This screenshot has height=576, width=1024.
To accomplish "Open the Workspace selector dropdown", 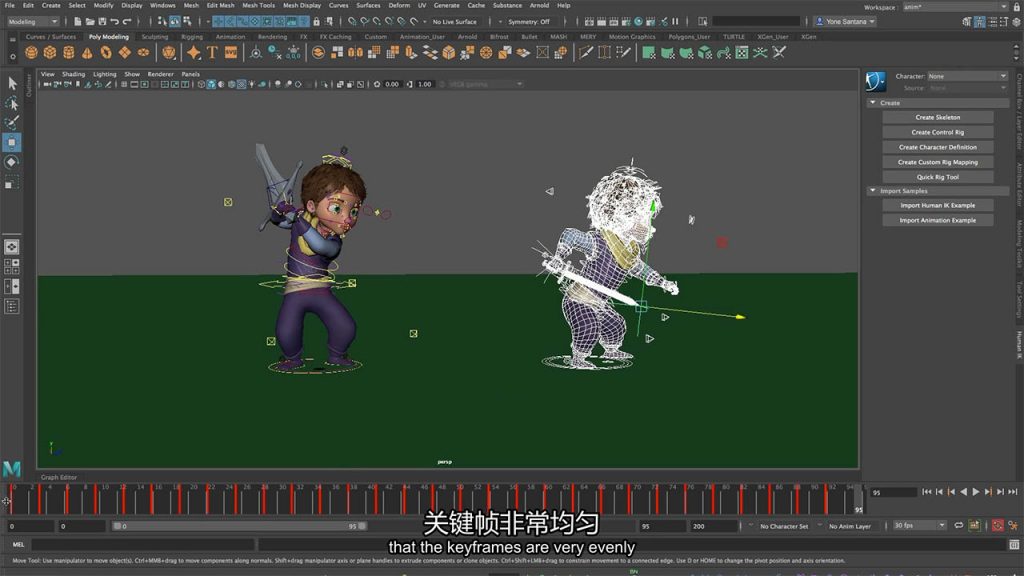I will pyautogui.click(x=955, y=7).
